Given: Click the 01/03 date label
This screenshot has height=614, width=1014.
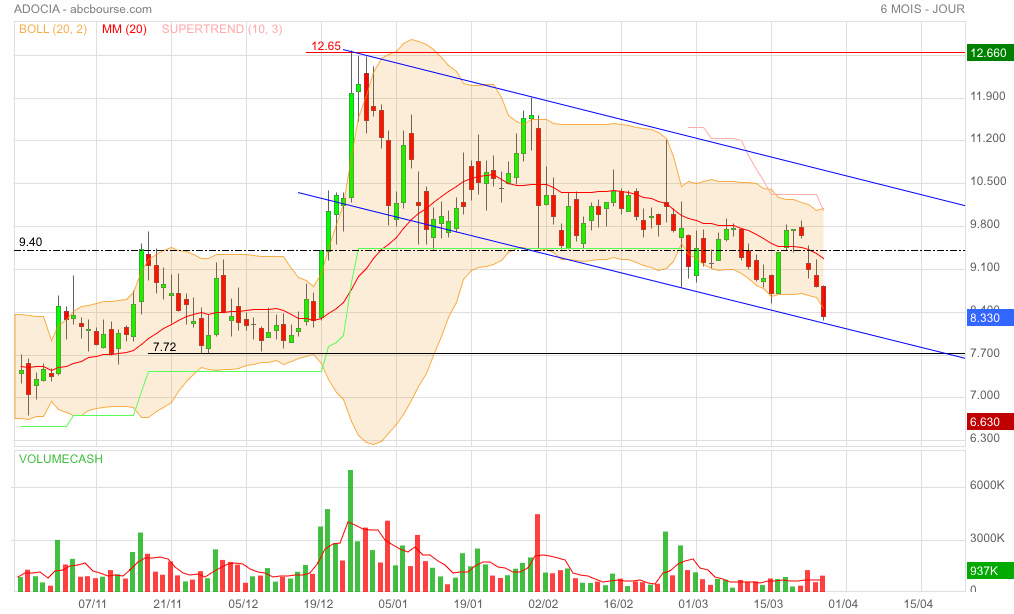Looking at the screenshot, I should point(693,604).
